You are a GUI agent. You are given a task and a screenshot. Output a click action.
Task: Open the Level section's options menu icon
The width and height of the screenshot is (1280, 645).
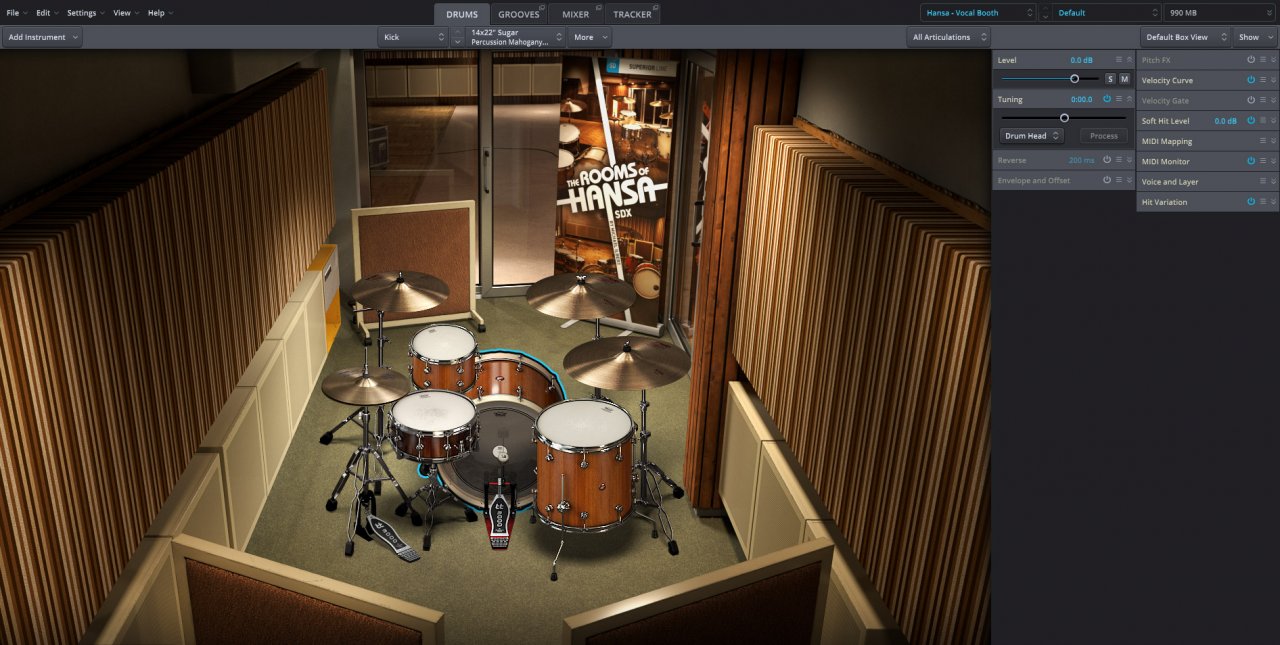[x=1119, y=60]
